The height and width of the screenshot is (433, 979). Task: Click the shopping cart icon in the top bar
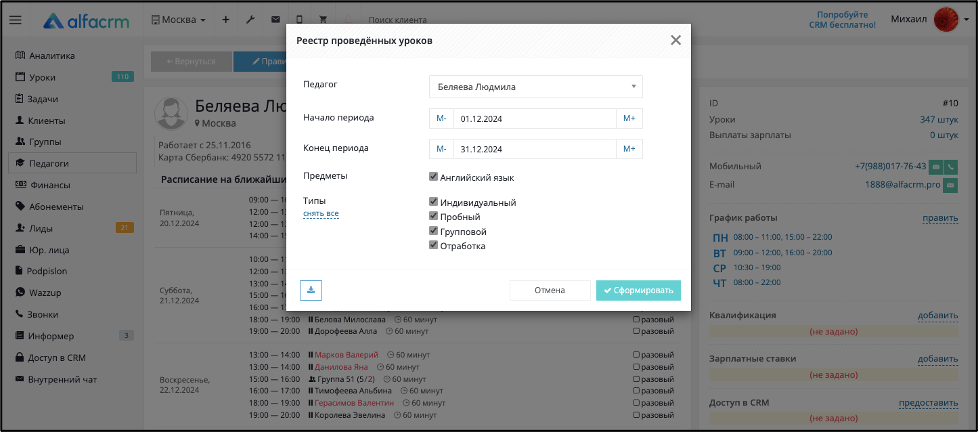click(323, 20)
